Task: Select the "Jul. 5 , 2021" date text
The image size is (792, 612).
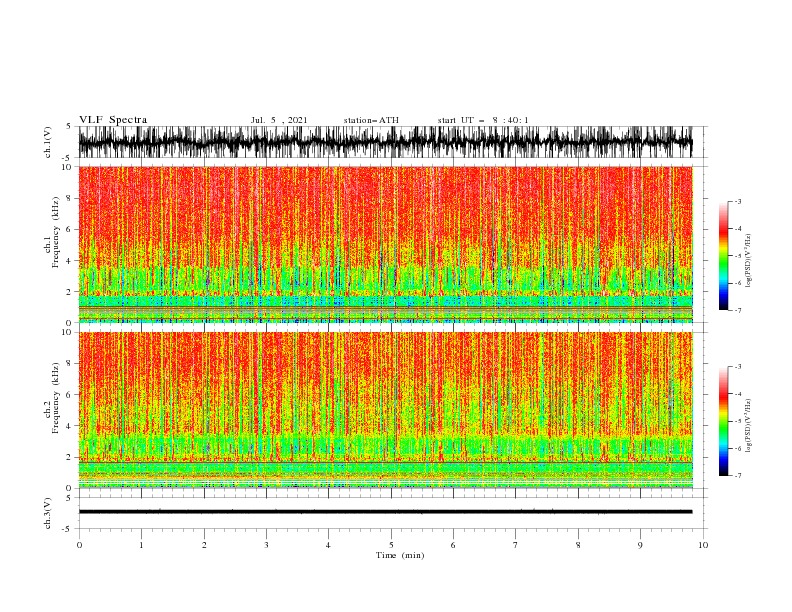Action: [279, 120]
